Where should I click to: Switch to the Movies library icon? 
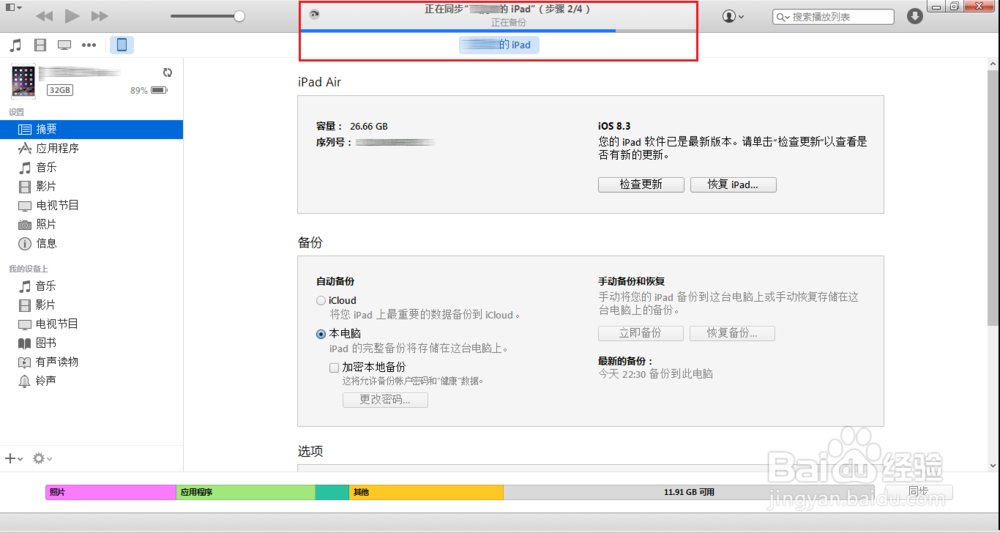coord(40,45)
